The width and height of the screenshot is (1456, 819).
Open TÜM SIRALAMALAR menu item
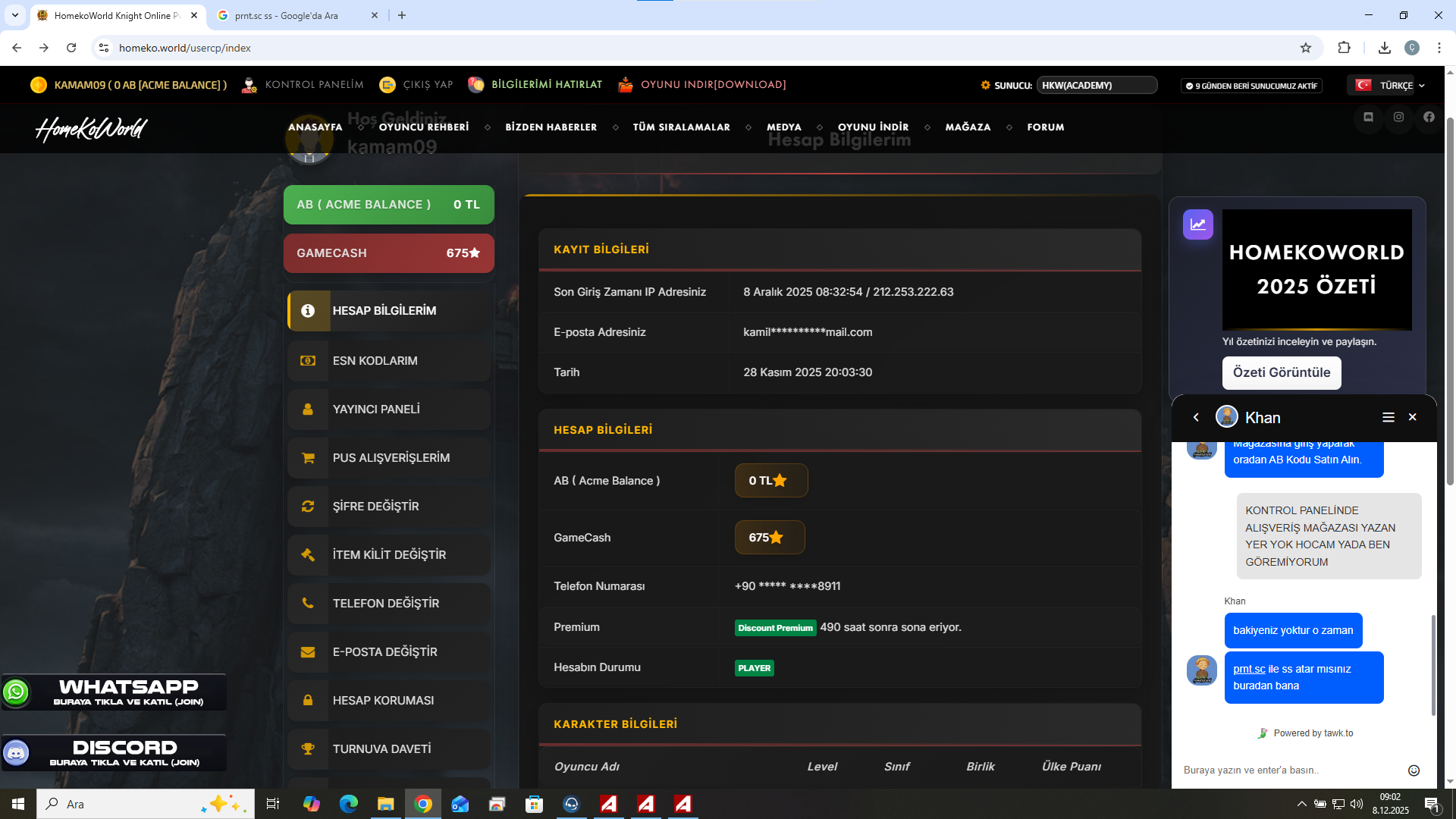click(682, 127)
